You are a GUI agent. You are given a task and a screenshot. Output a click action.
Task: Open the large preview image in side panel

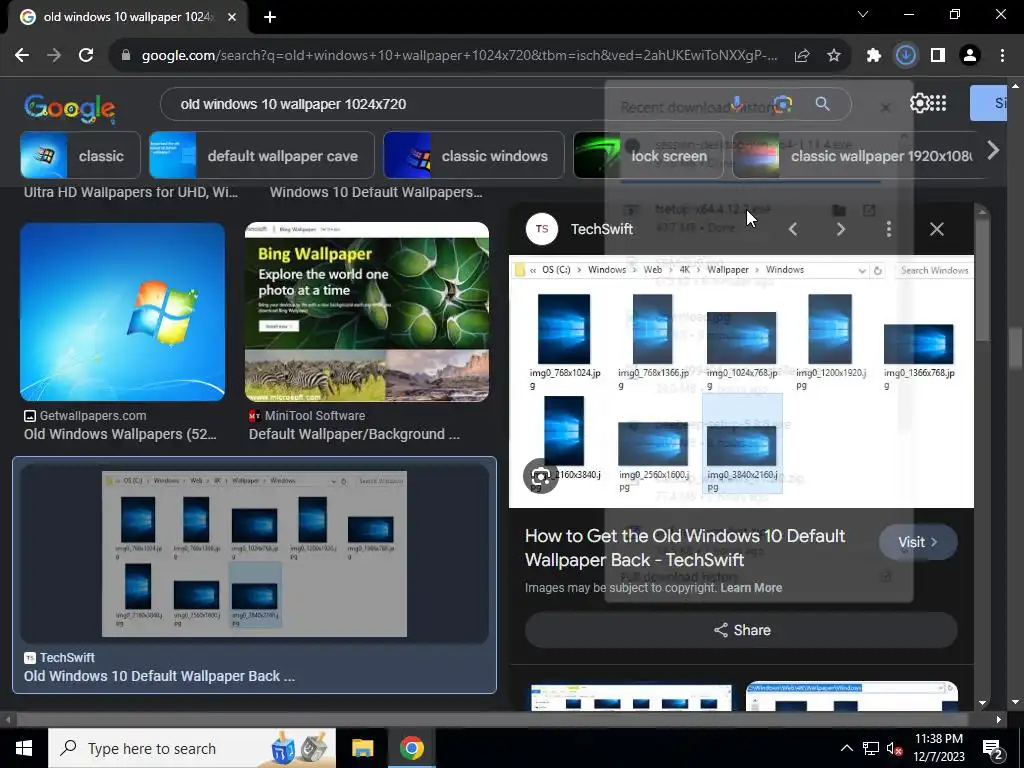pos(741,381)
